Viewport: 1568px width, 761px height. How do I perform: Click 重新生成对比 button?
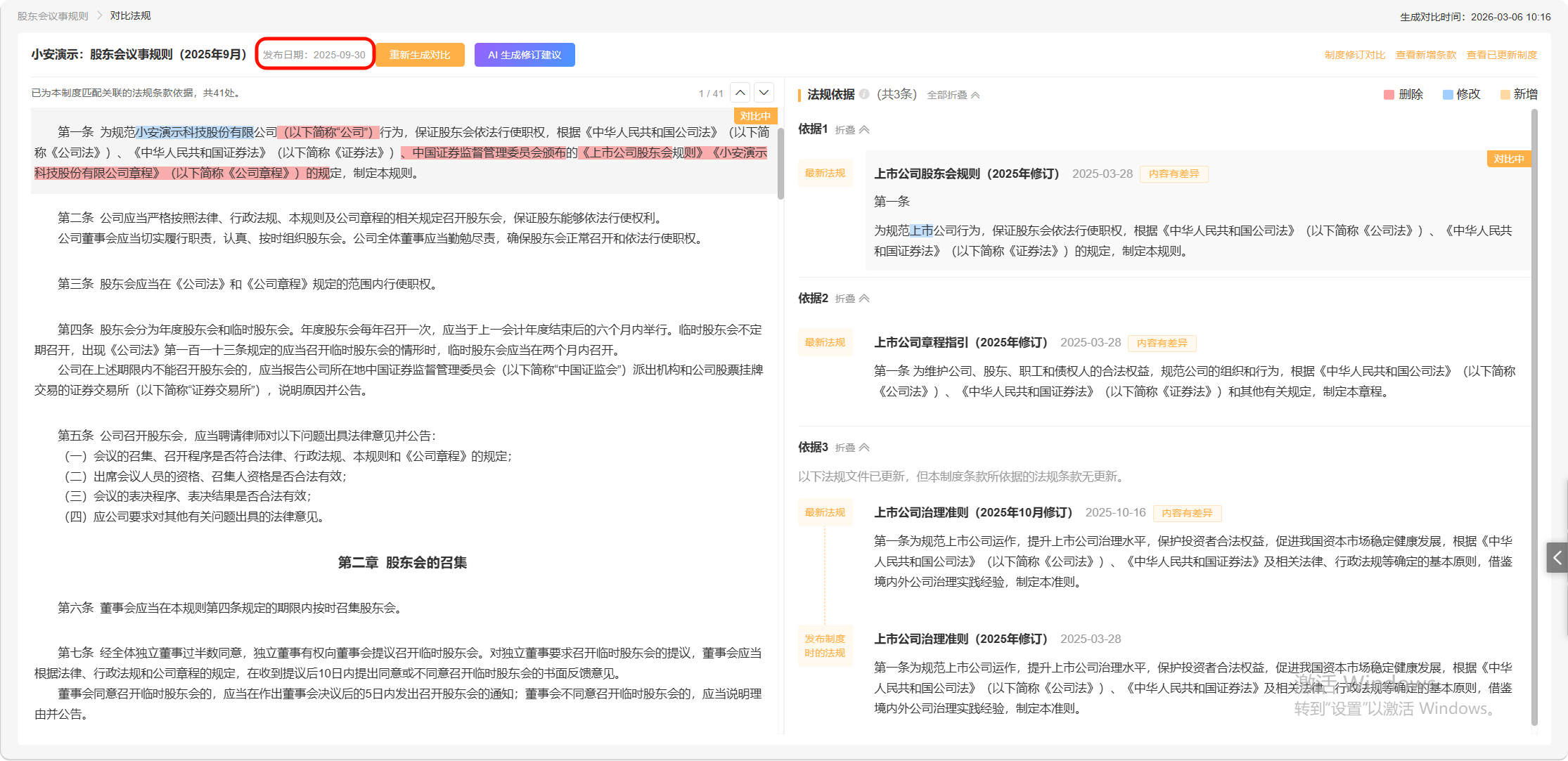point(420,55)
